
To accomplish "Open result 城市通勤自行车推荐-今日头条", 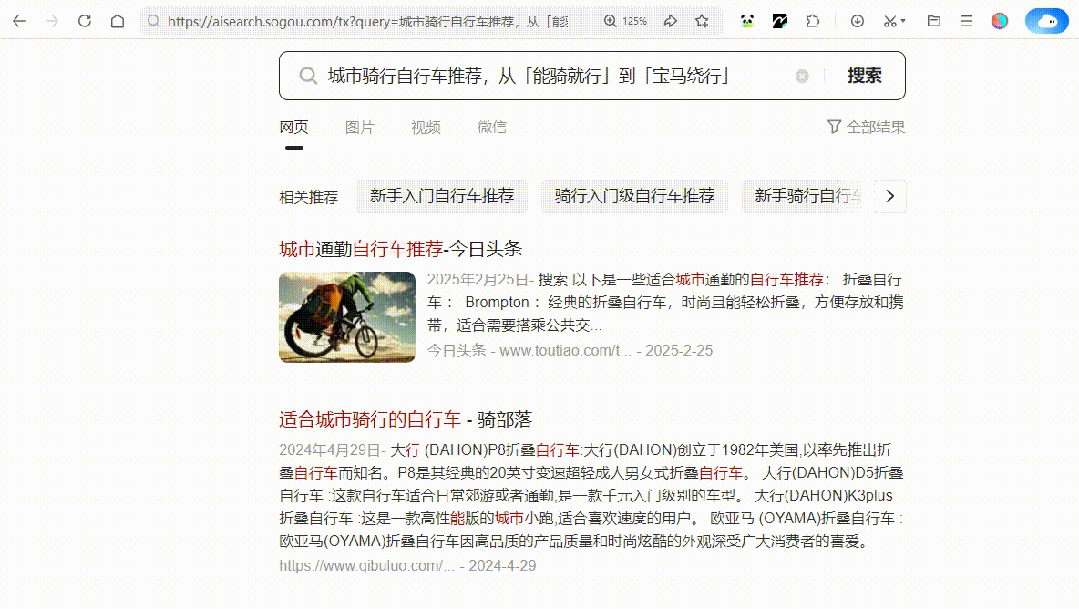I will pos(400,249).
